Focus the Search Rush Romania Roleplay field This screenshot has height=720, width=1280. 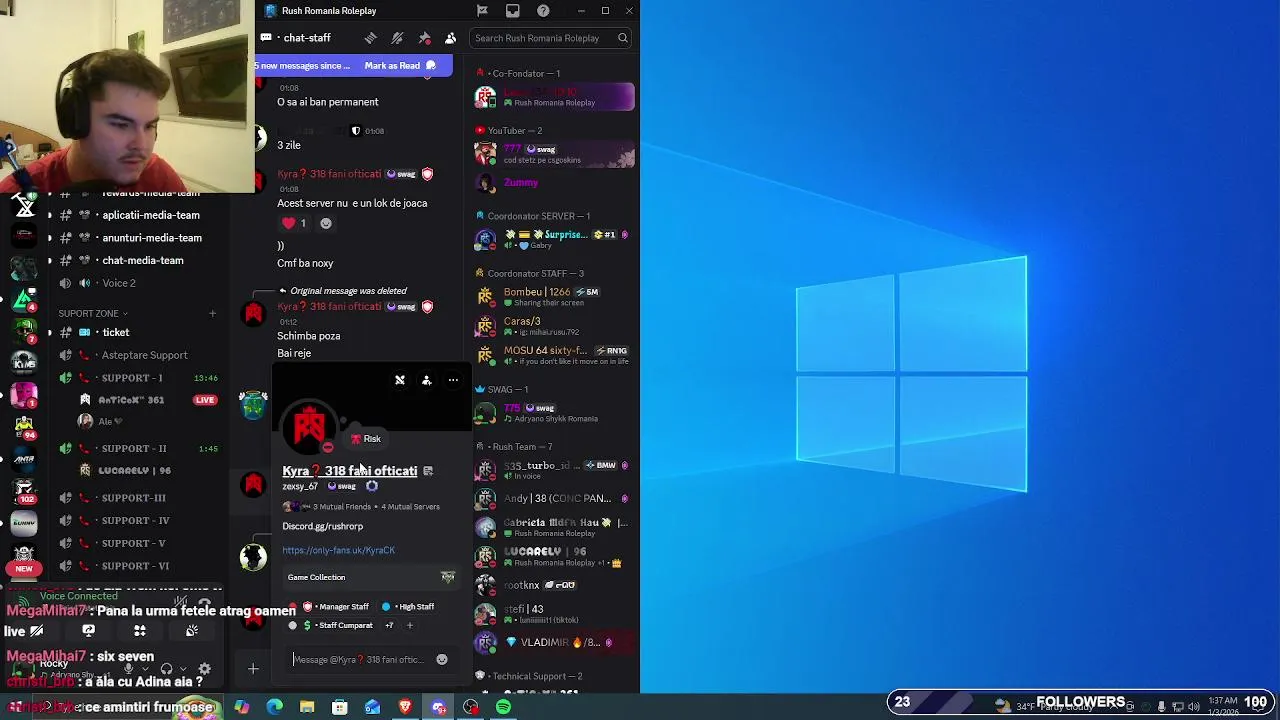550,38
